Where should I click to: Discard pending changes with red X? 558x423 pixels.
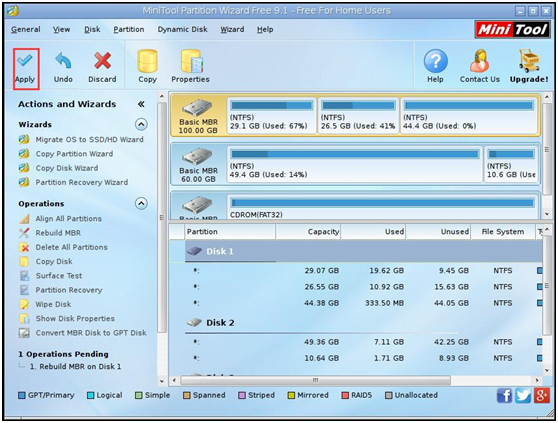(x=102, y=68)
